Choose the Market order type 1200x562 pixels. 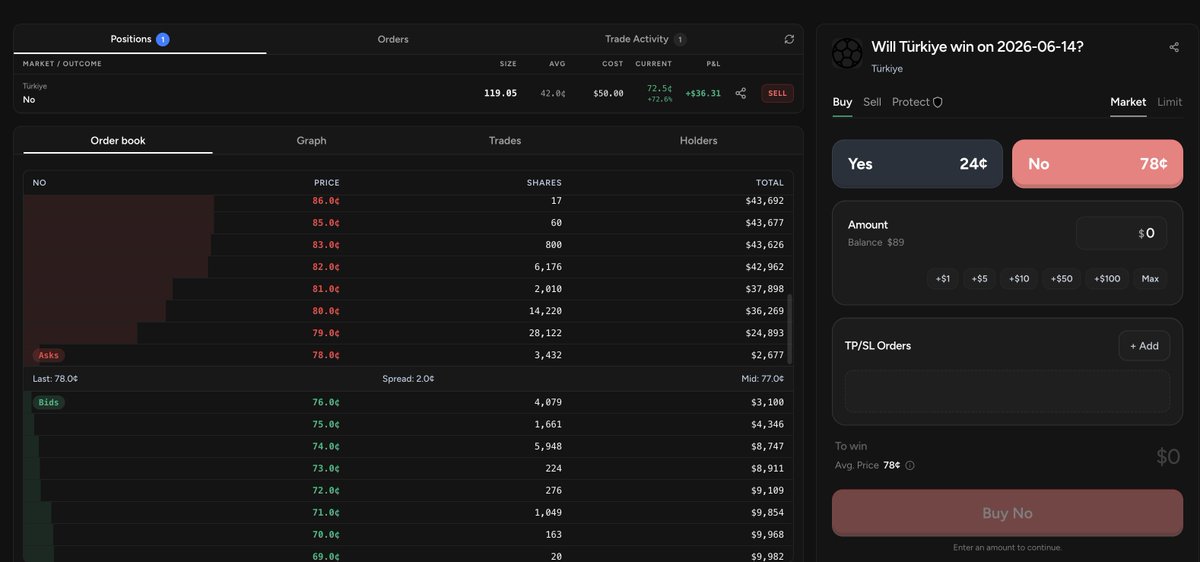(x=1128, y=102)
